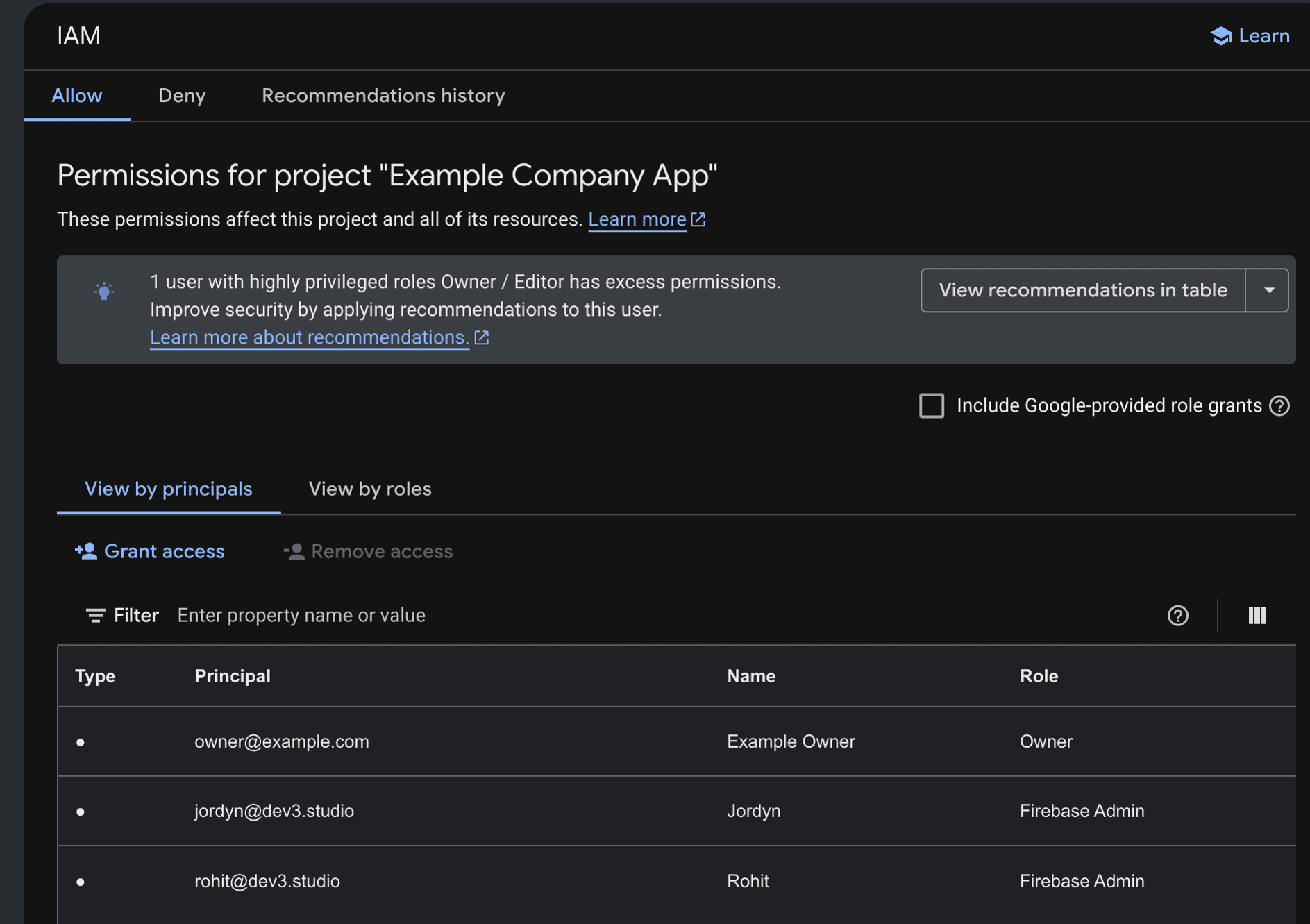Viewport: 1310px width, 924px height.
Task: Click the type dot for rohit@dev3.studio
Action: coord(81,882)
